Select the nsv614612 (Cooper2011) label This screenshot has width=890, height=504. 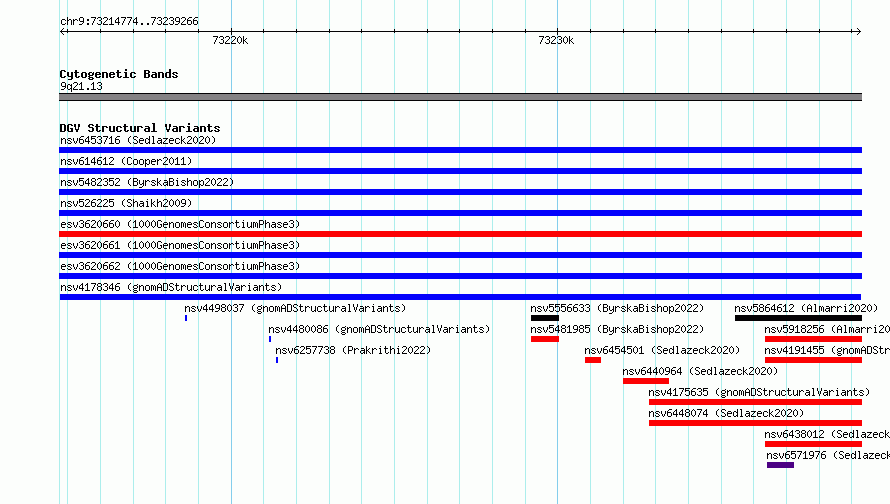(126, 161)
